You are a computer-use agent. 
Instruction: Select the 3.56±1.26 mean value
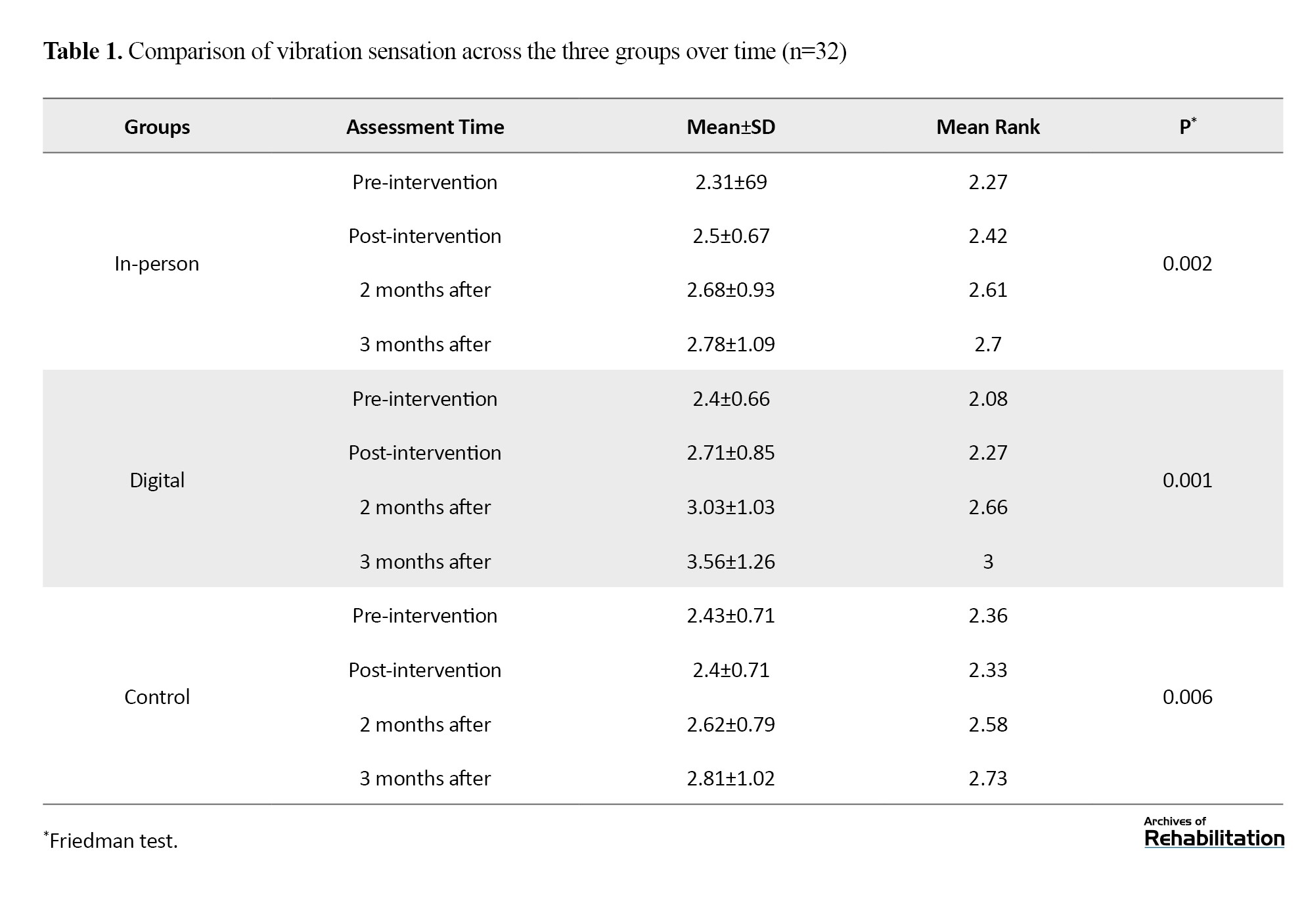[730, 561]
